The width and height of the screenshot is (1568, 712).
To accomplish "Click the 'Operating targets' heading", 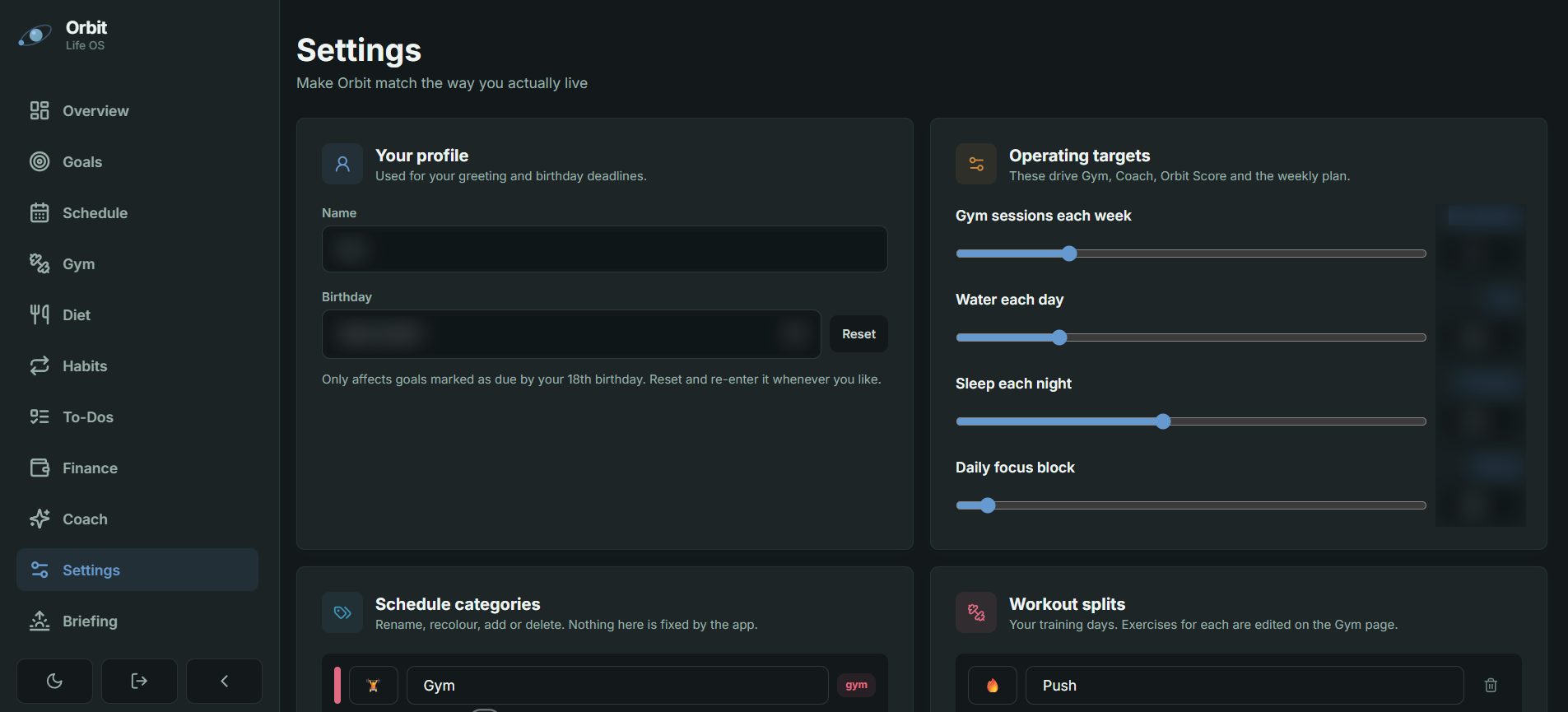I will [1079, 156].
